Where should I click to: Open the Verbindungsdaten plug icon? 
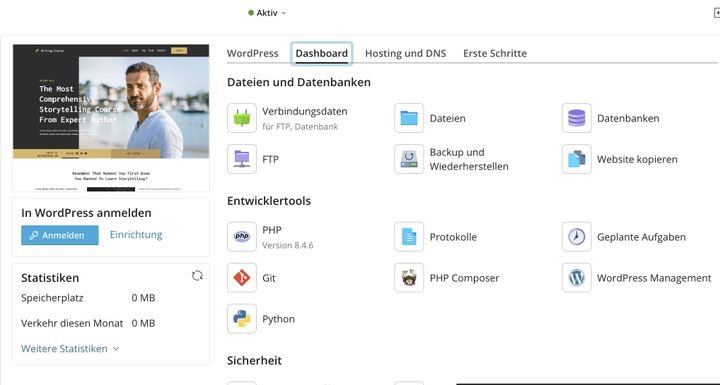pos(242,118)
